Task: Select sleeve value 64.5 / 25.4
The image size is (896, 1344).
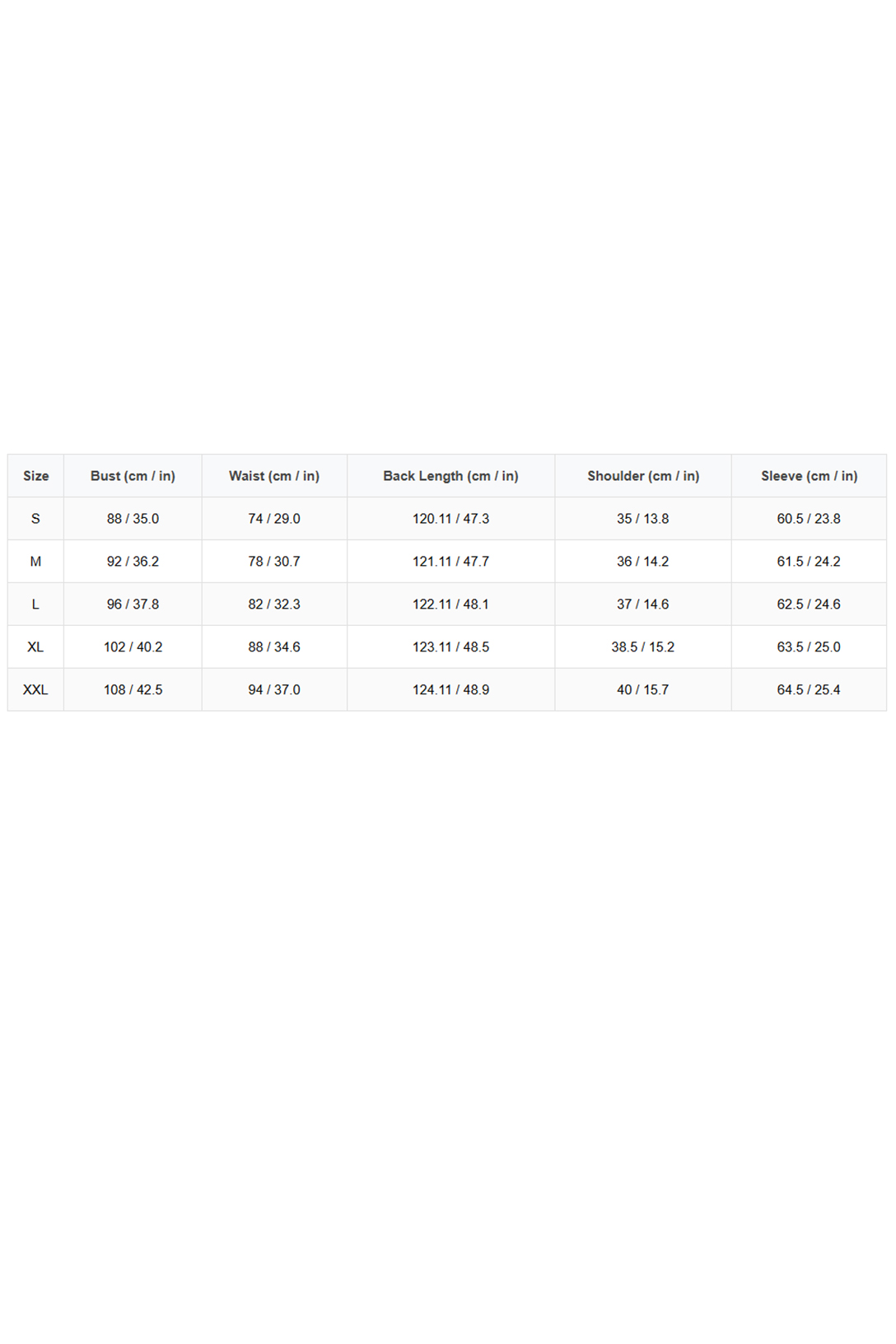Action: point(809,690)
